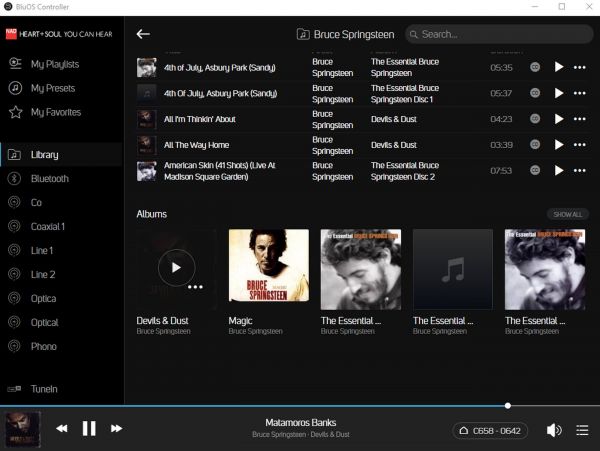Open more options for American Skin track
Image resolution: width=600 pixels, height=451 pixels.
click(x=579, y=170)
